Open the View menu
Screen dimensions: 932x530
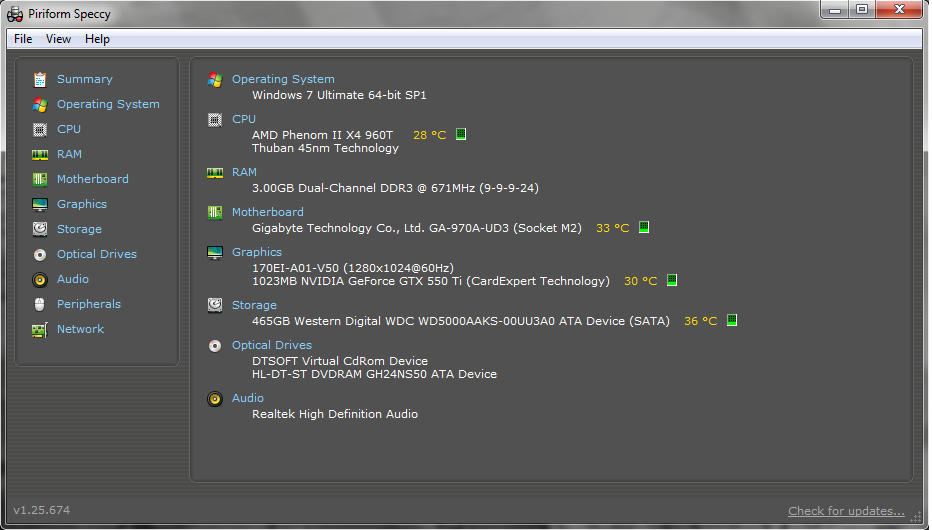click(x=58, y=39)
